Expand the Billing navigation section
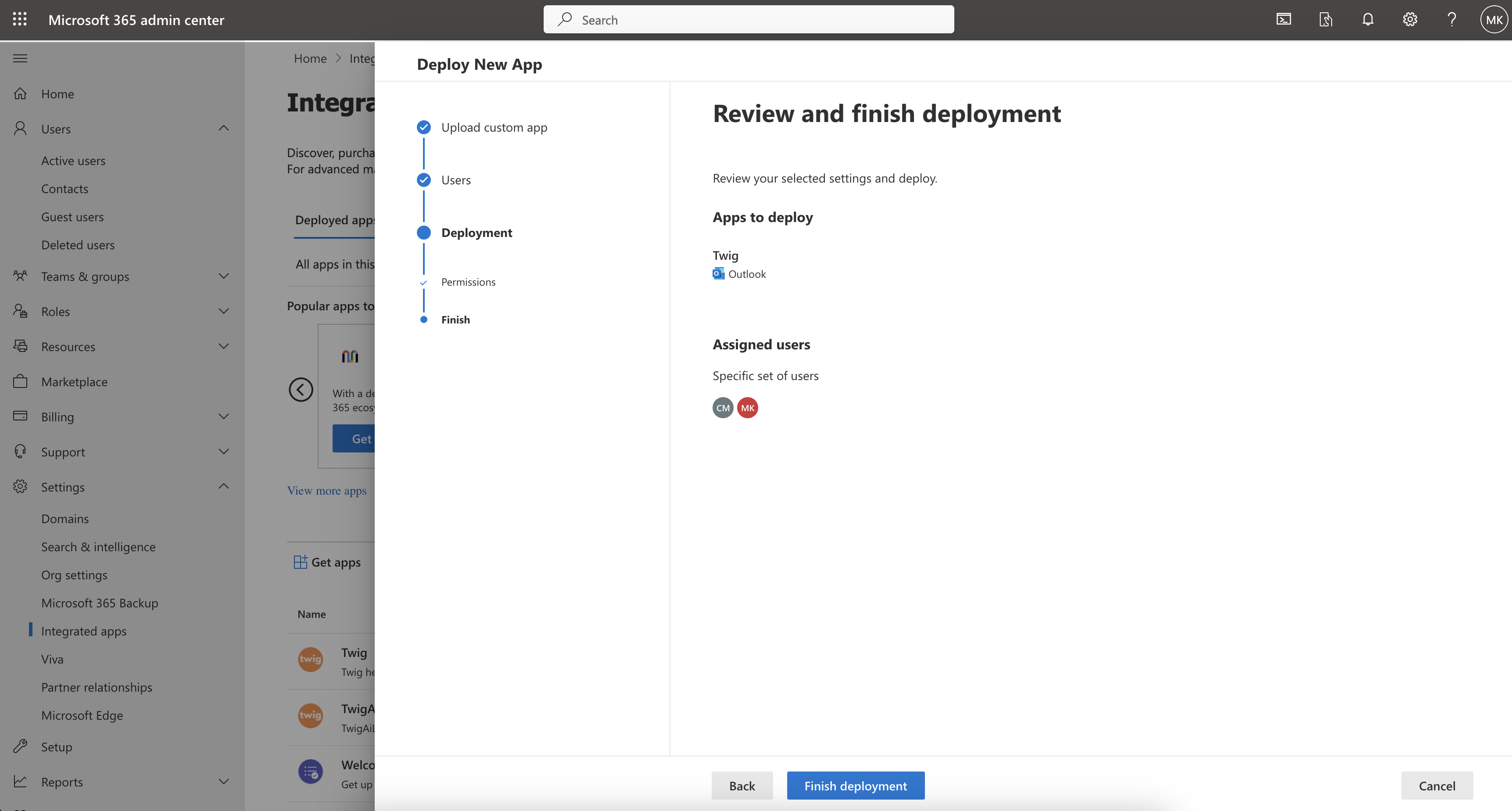Image resolution: width=1512 pixels, height=811 pixels. (224, 416)
